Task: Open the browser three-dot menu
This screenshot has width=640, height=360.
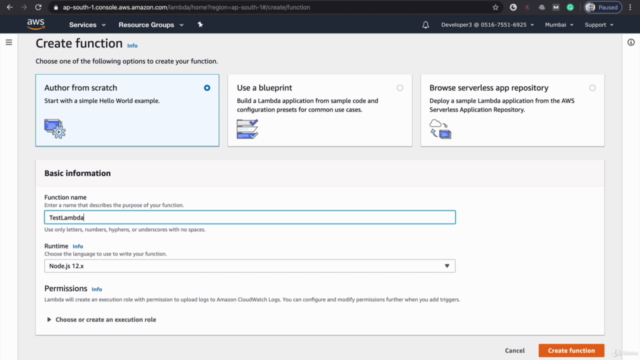Action: (x=630, y=7)
